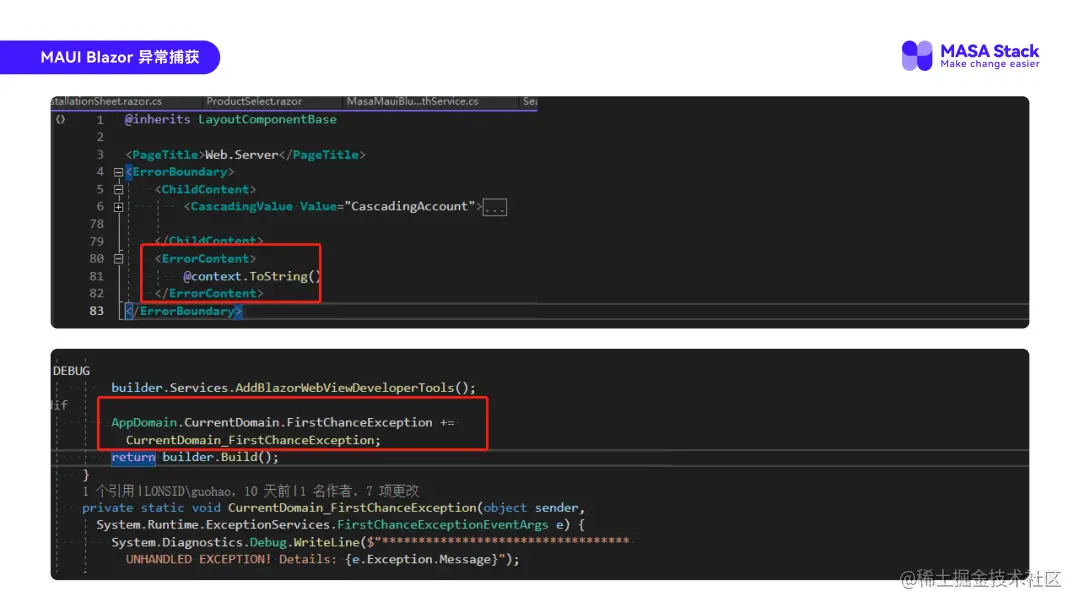
Task: Click the highlighted return keyword
Action: (133, 457)
